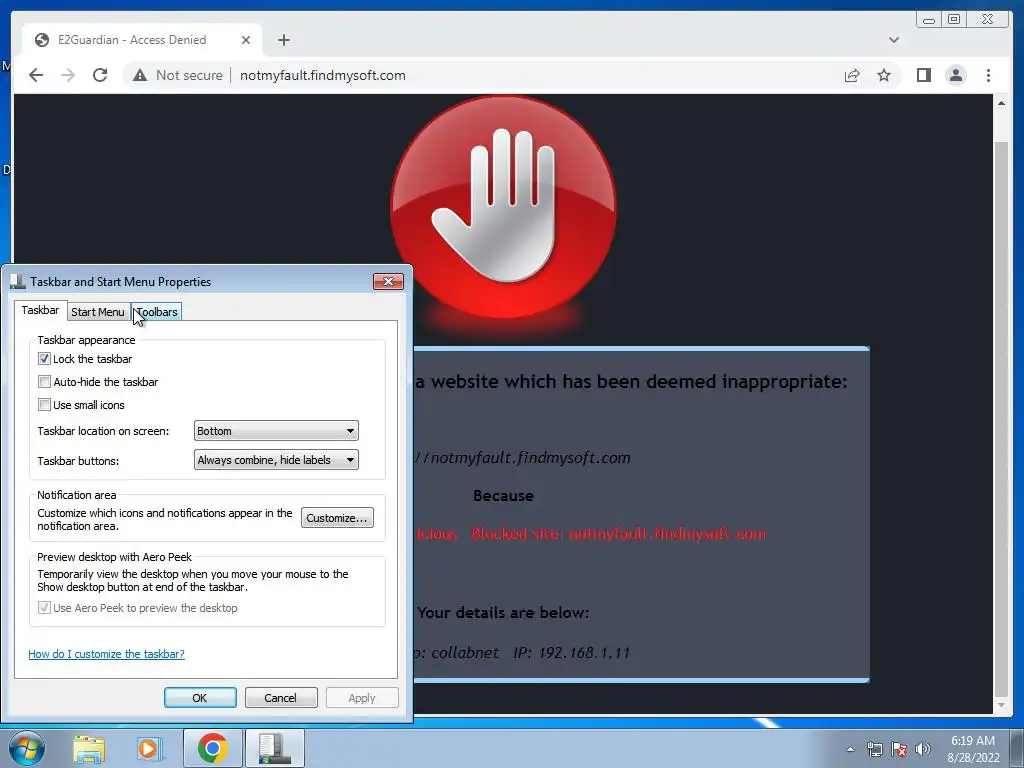1024x768 pixels.
Task: Click the red stop hand image
Action: [503, 208]
